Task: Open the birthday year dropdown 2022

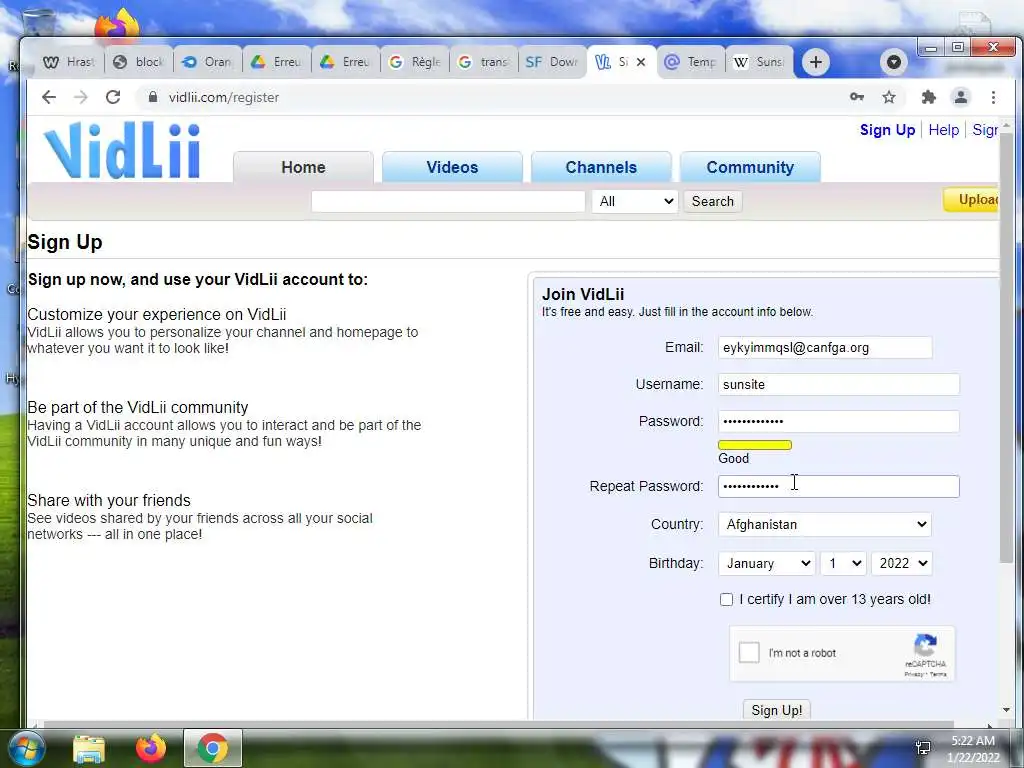Action: pyautogui.click(x=901, y=563)
